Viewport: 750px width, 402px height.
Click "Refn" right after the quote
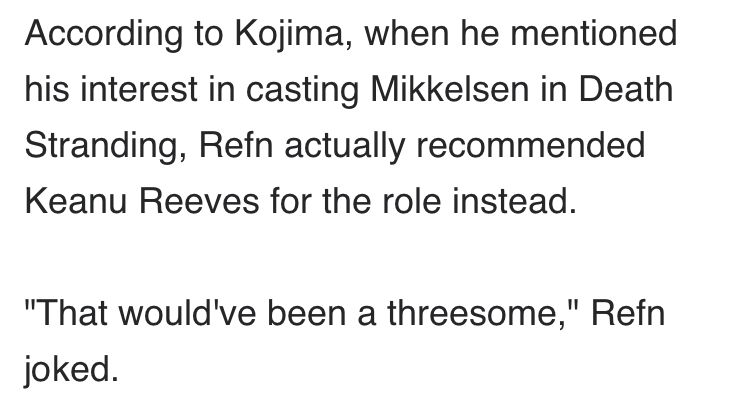click(629, 317)
